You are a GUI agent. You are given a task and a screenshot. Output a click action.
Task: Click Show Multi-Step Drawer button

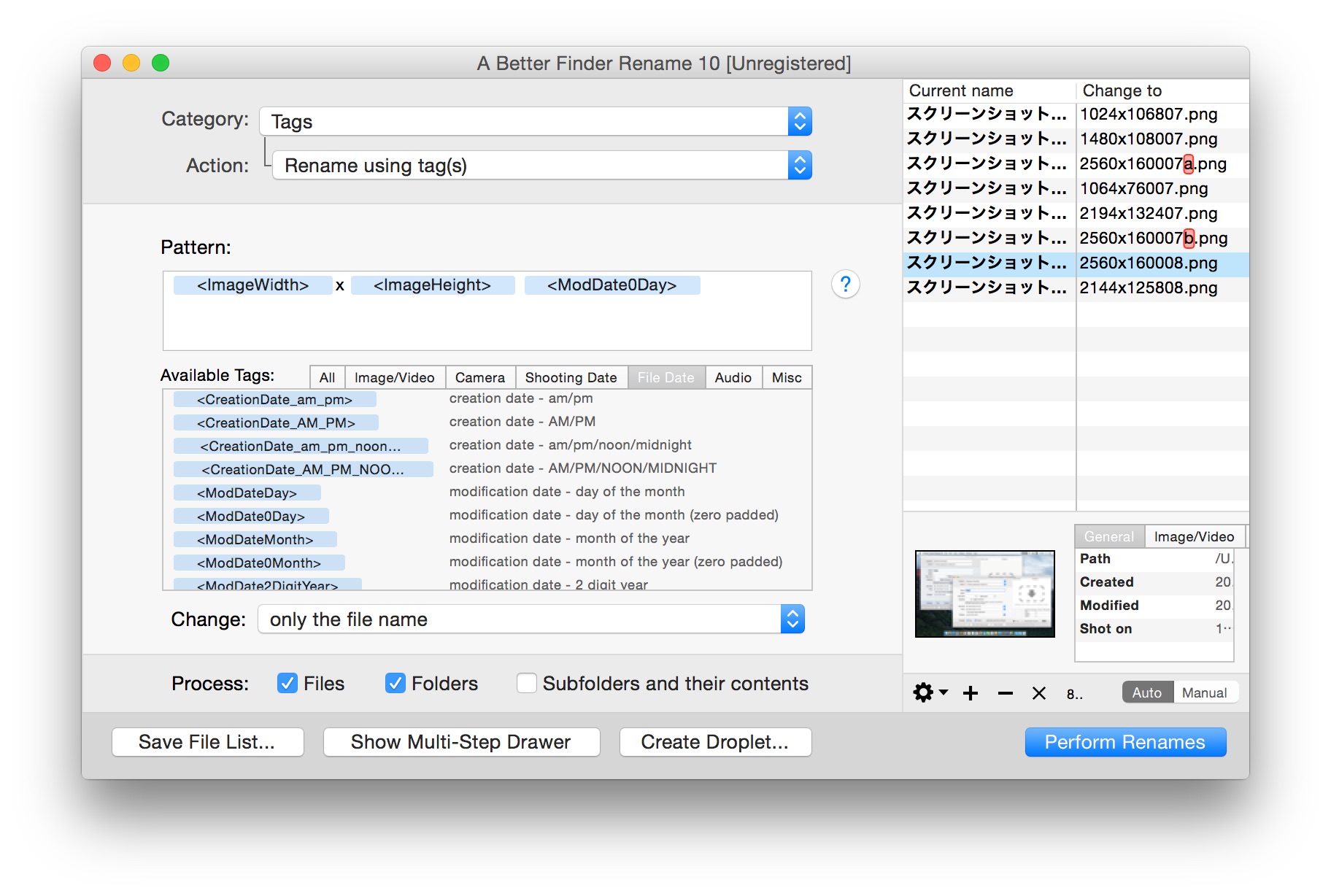click(461, 742)
